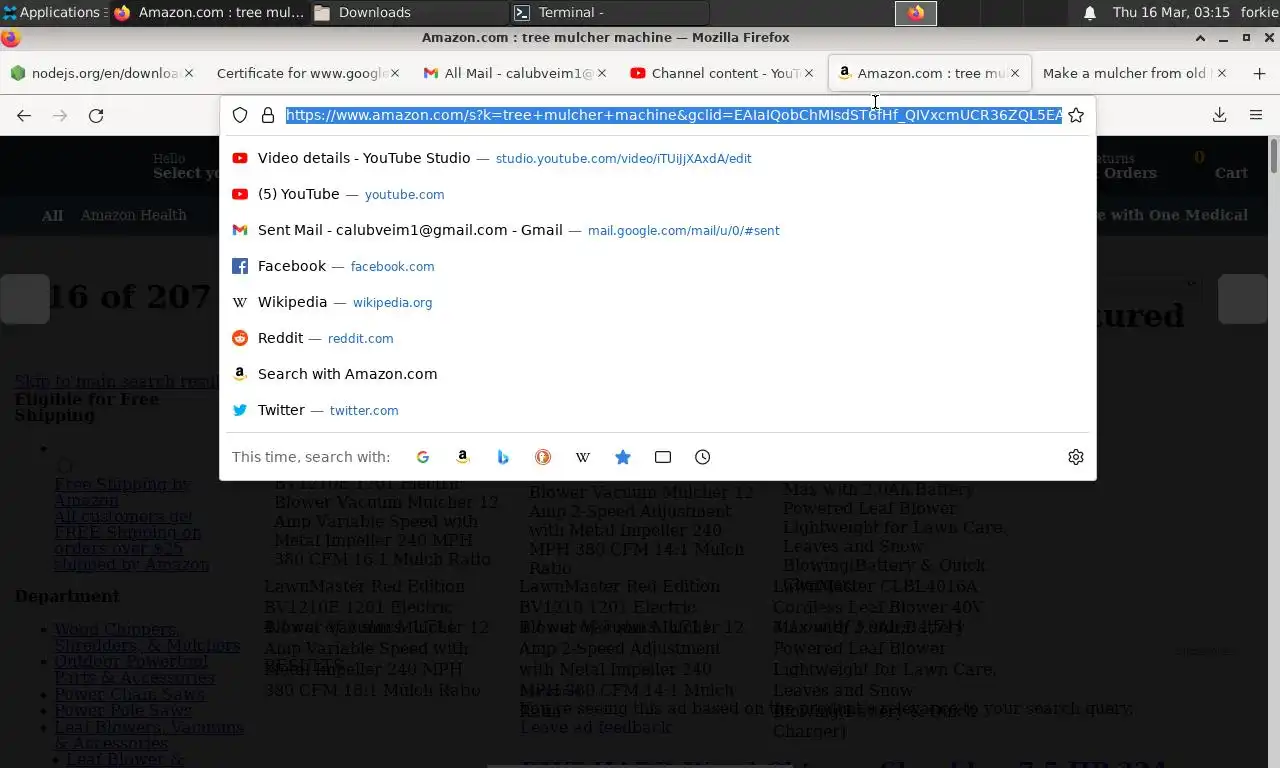Search open tabs via tabs shortcut icon
Image resolution: width=1280 pixels, height=768 pixels.
click(663, 457)
